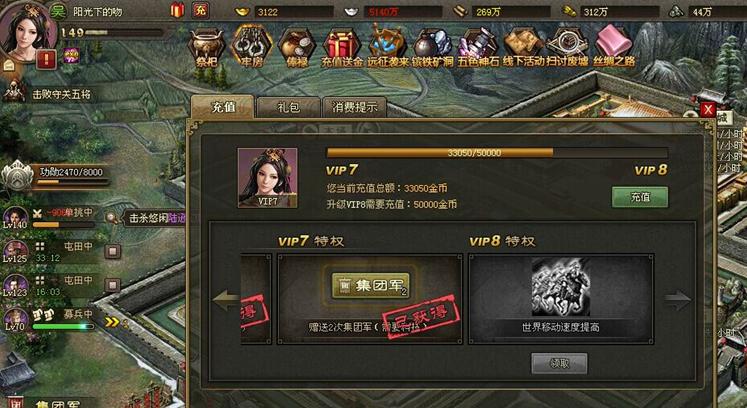Open the 五色神石 gemstone icon

478,47
